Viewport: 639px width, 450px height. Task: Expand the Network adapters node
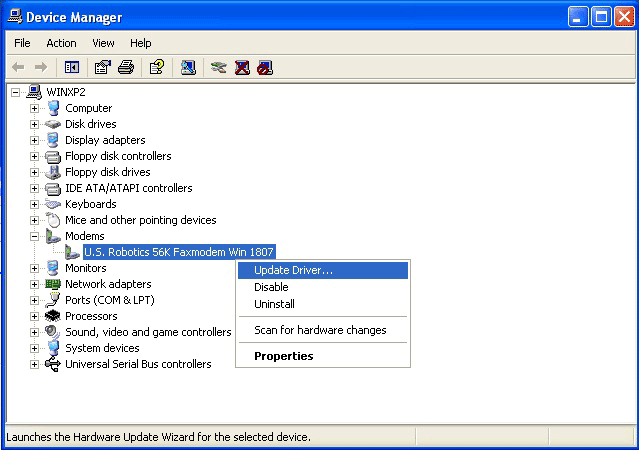pos(34,284)
